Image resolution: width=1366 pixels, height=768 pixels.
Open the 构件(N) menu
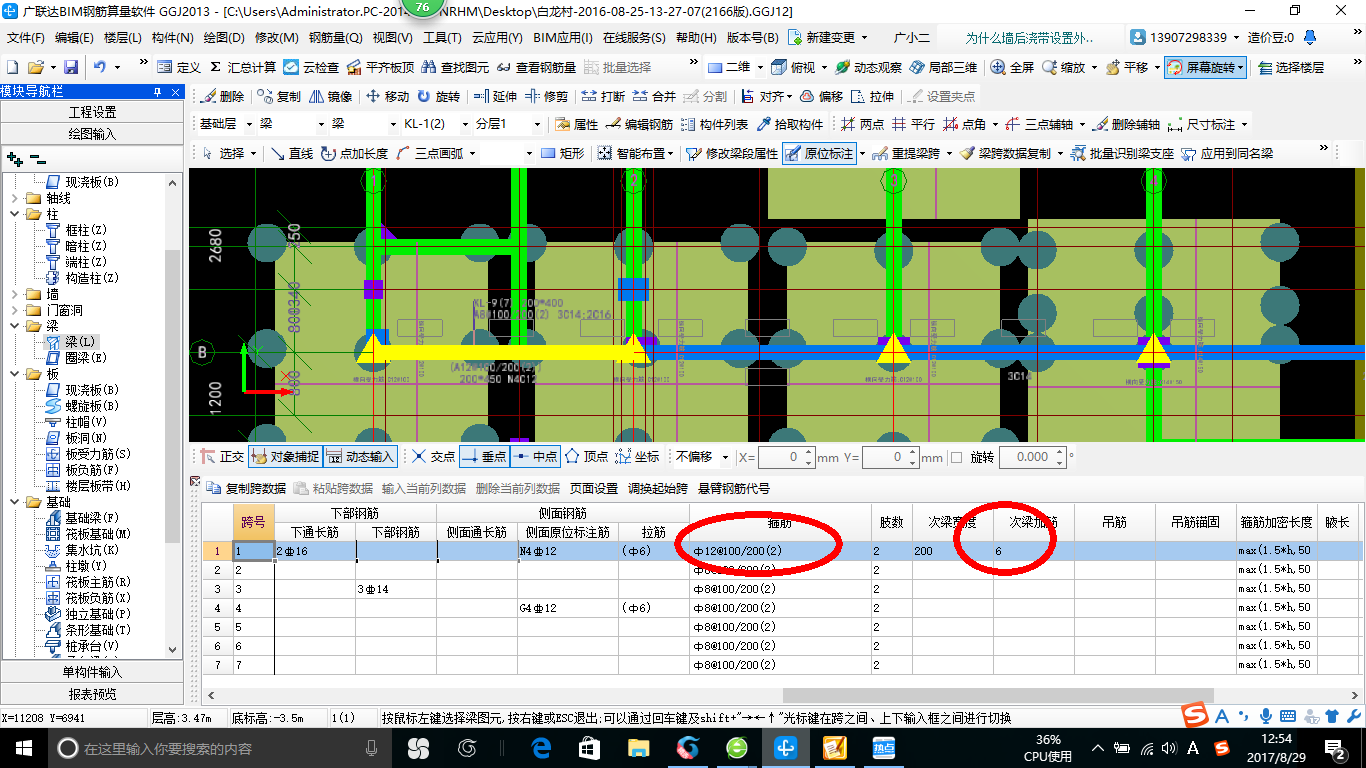pyautogui.click(x=172, y=38)
